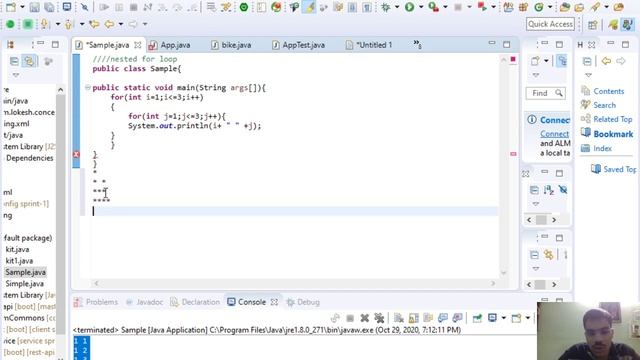Select Simple.java in Package Explorer
This screenshot has height=360, width=640.
pyautogui.click(x=24, y=284)
